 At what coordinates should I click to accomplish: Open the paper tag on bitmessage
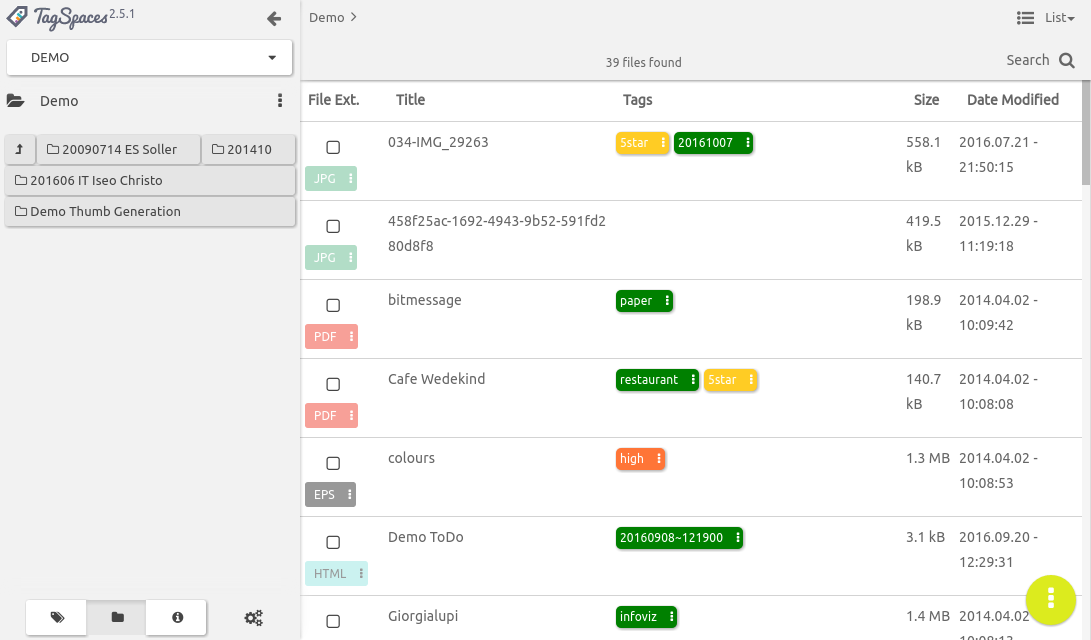644,301
